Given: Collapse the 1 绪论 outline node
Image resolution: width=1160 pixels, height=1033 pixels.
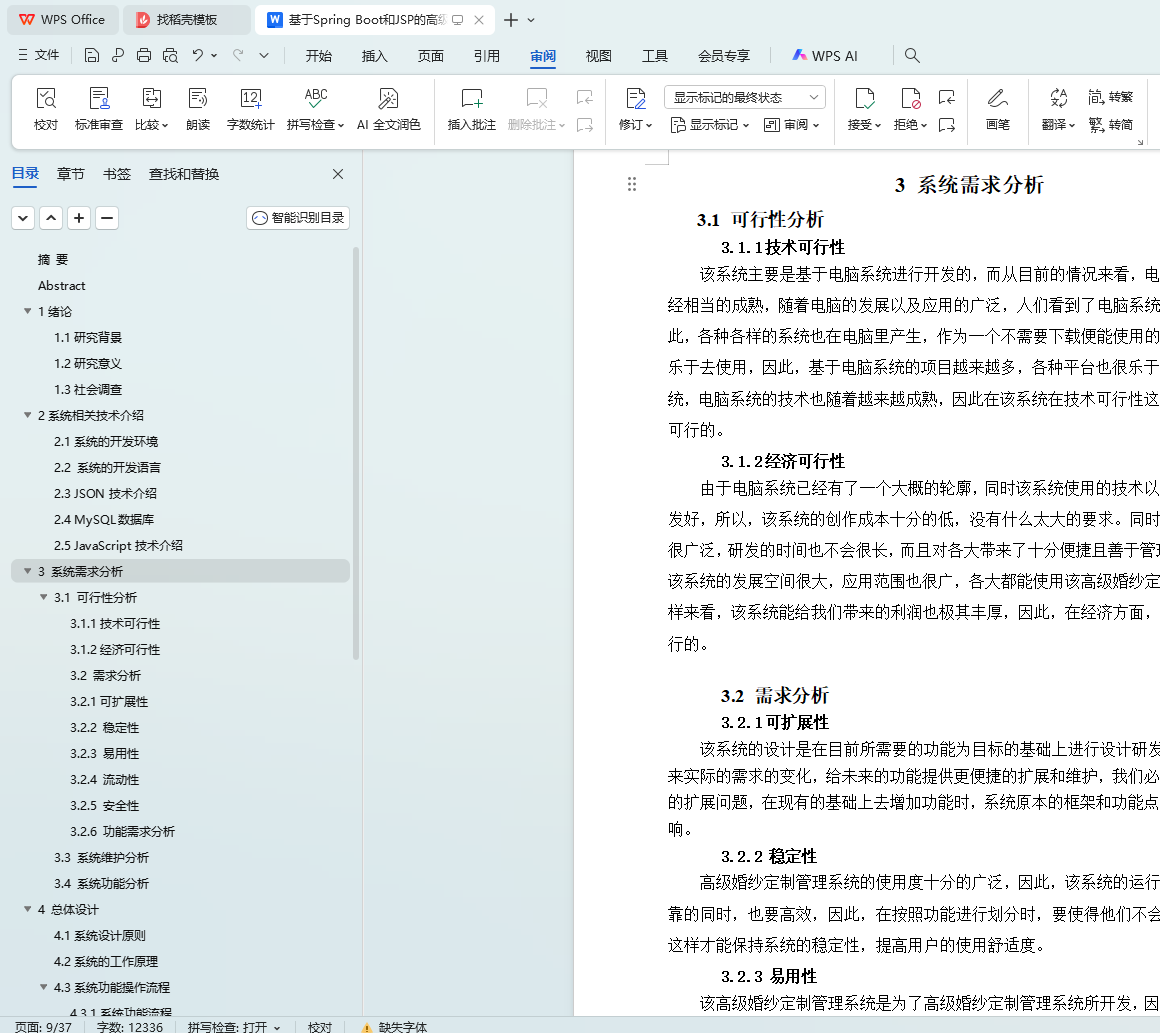Looking at the screenshot, I should (27, 312).
